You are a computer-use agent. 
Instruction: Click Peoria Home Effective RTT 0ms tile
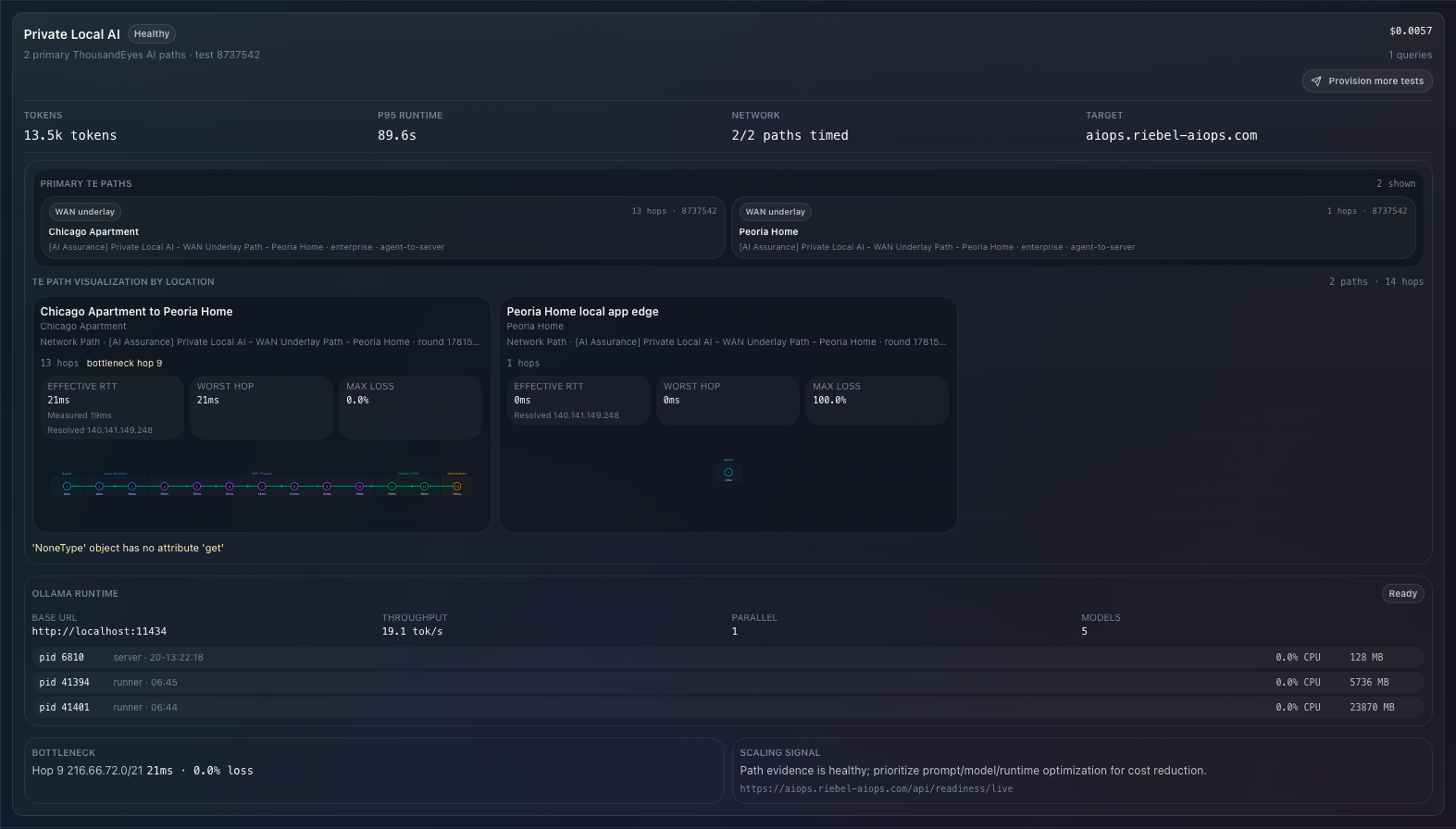[579, 401]
